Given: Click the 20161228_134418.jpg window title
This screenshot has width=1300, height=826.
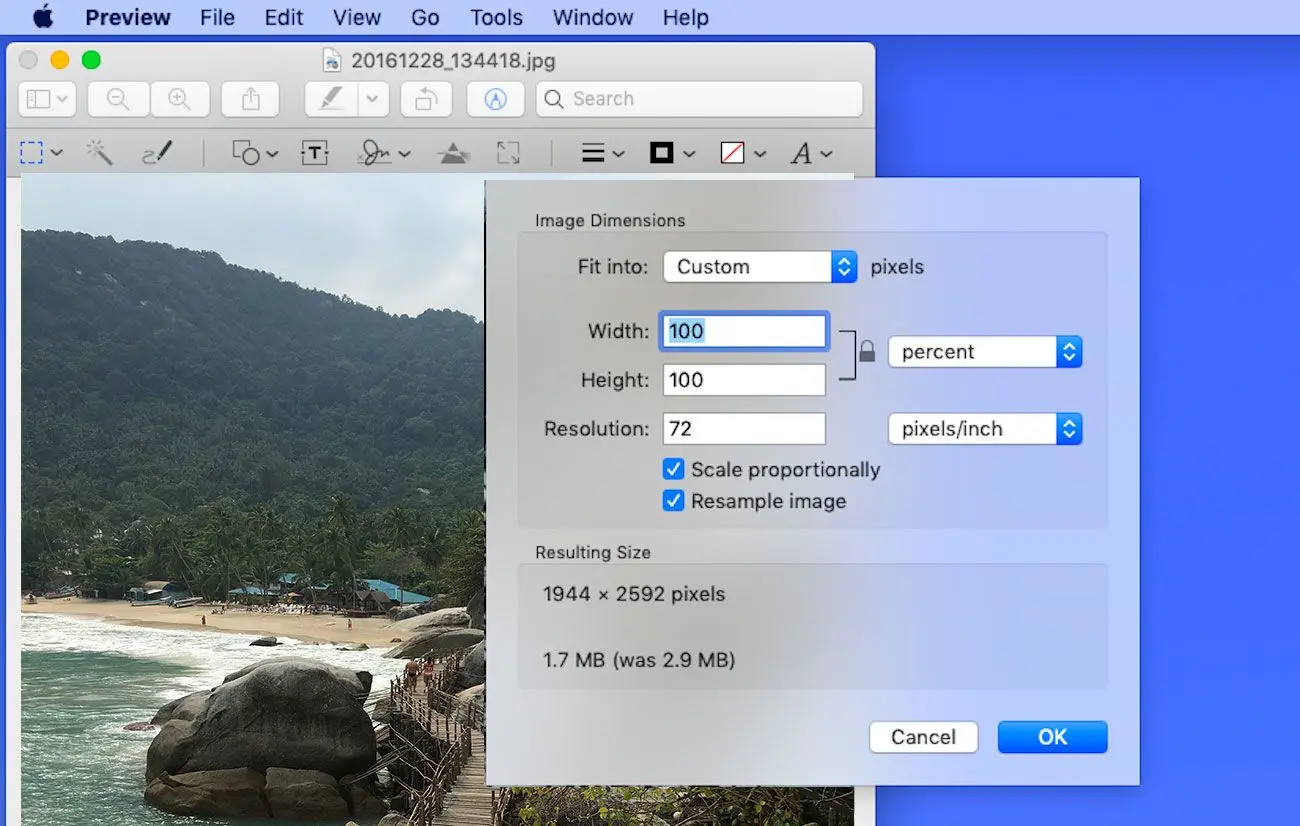Looking at the screenshot, I should pyautogui.click(x=453, y=61).
